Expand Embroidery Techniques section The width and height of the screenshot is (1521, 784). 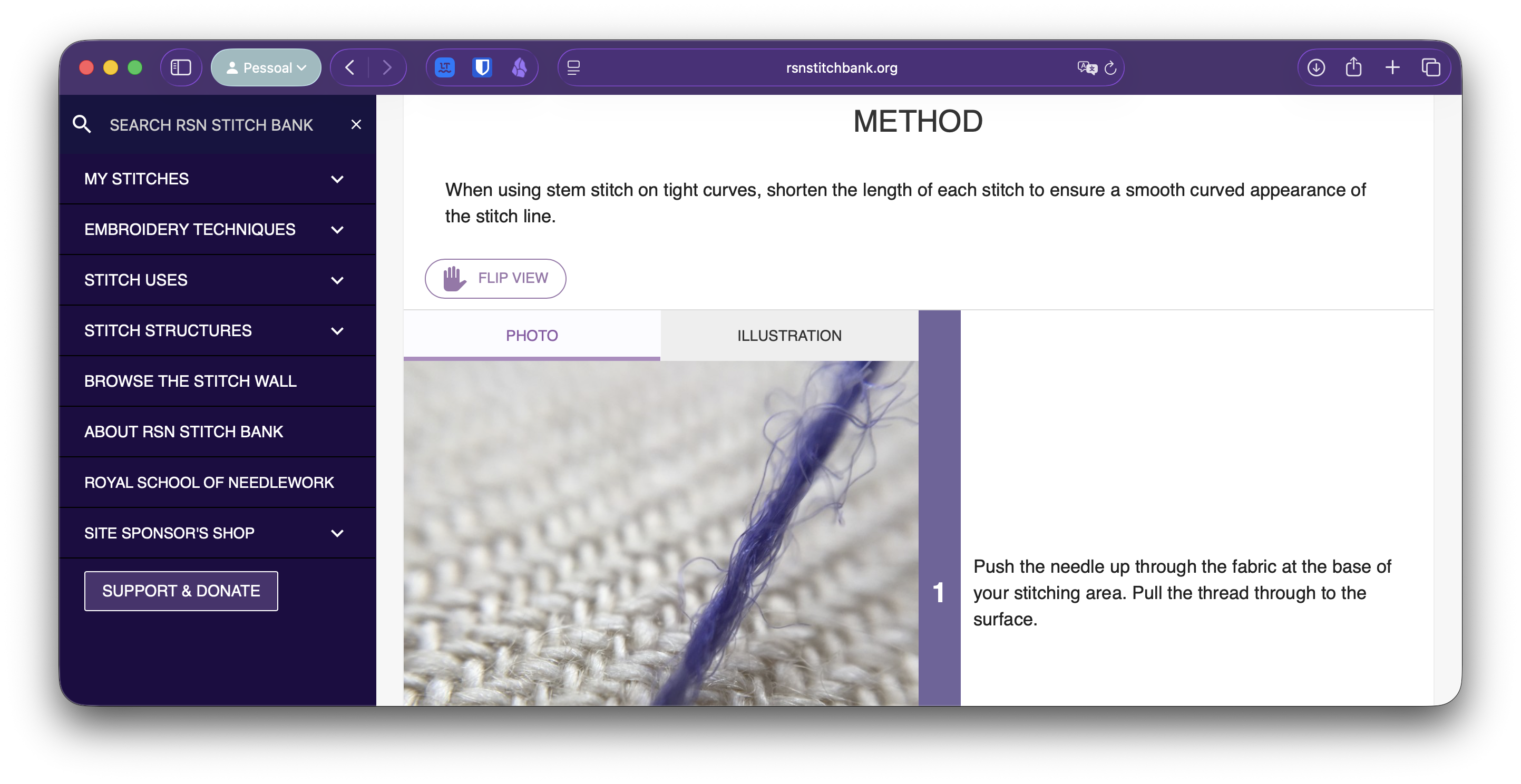337,230
